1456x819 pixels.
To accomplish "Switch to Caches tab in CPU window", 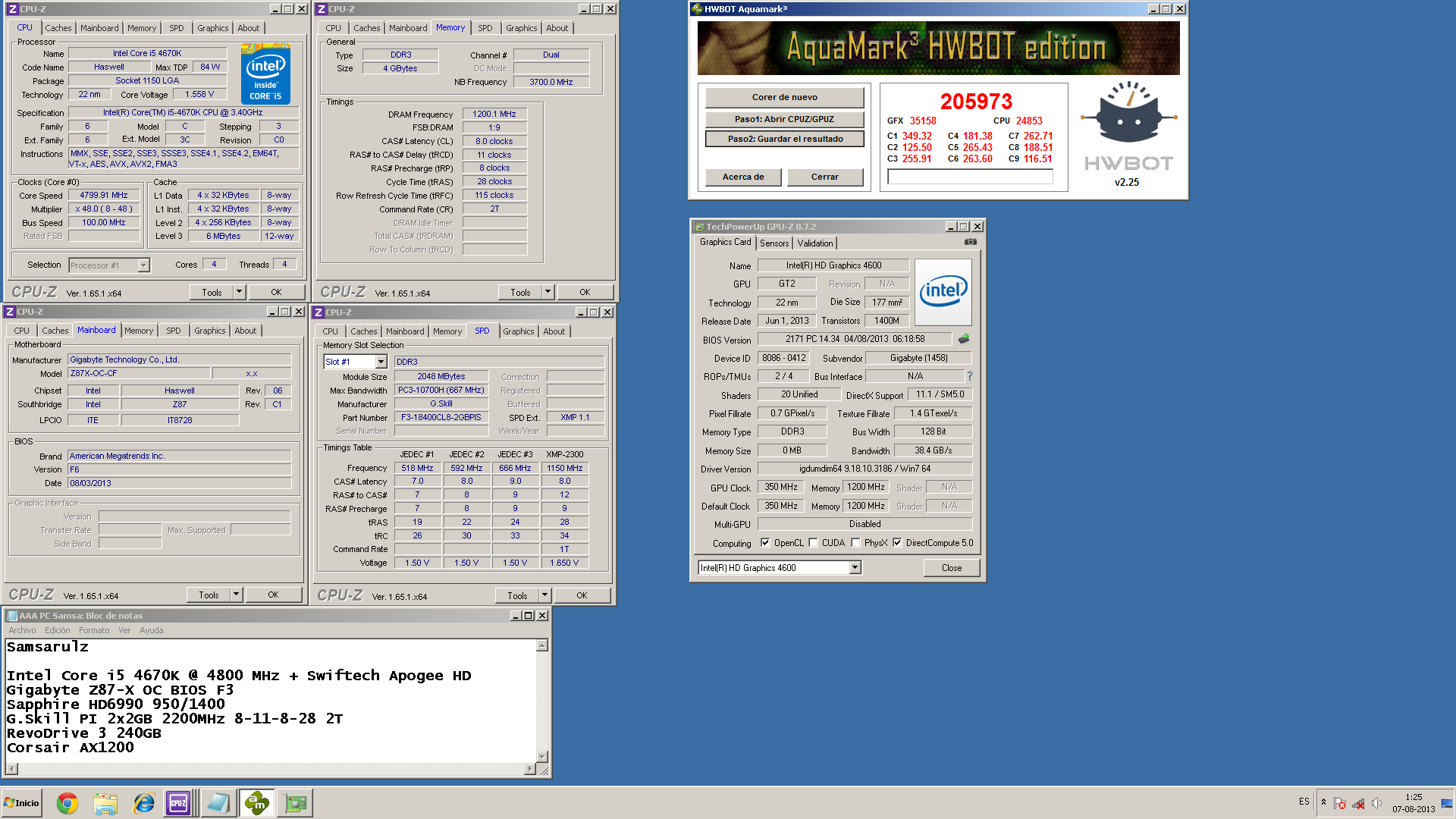I will [58, 28].
